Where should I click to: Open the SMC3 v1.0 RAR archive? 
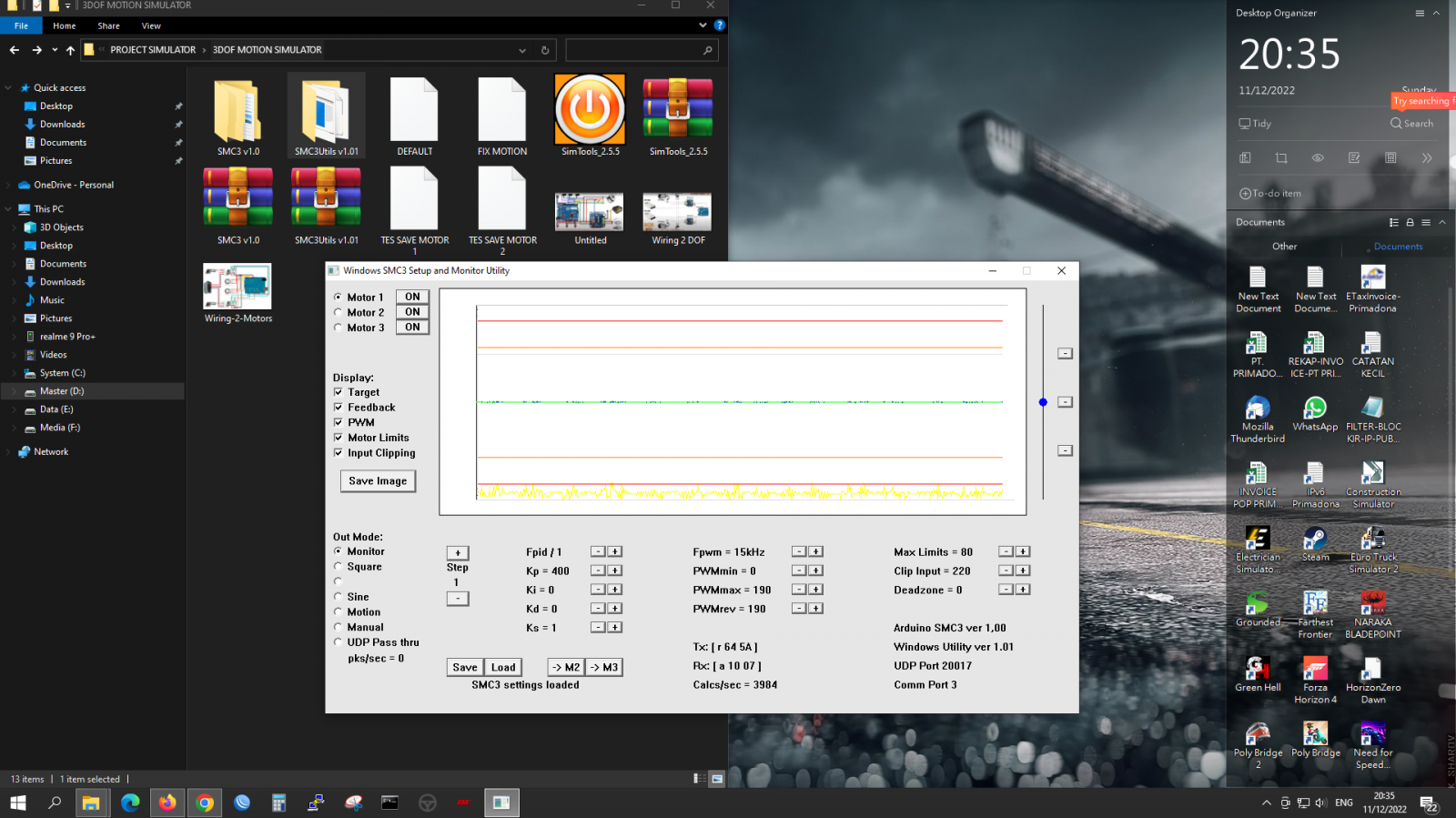pyautogui.click(x=238, y=206)
